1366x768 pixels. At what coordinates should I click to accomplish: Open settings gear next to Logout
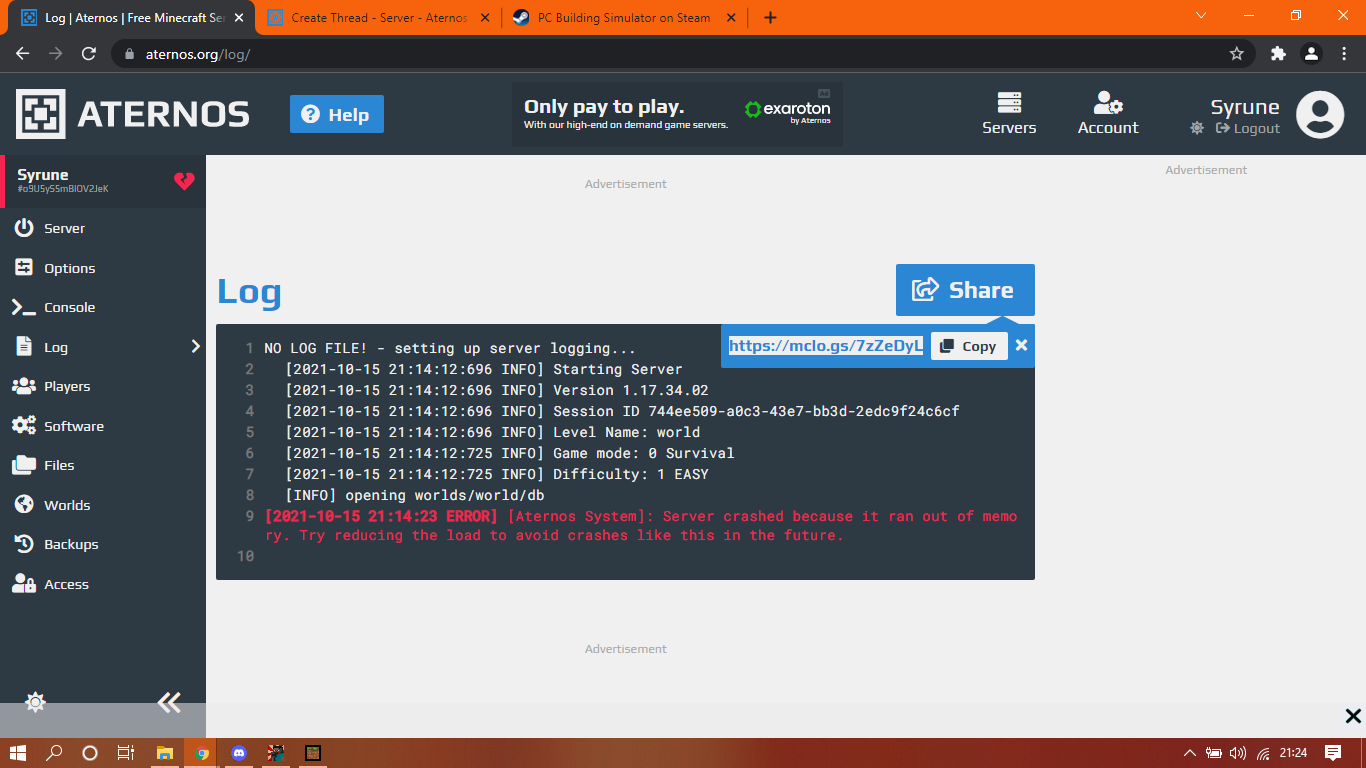tap(1197, 128)
